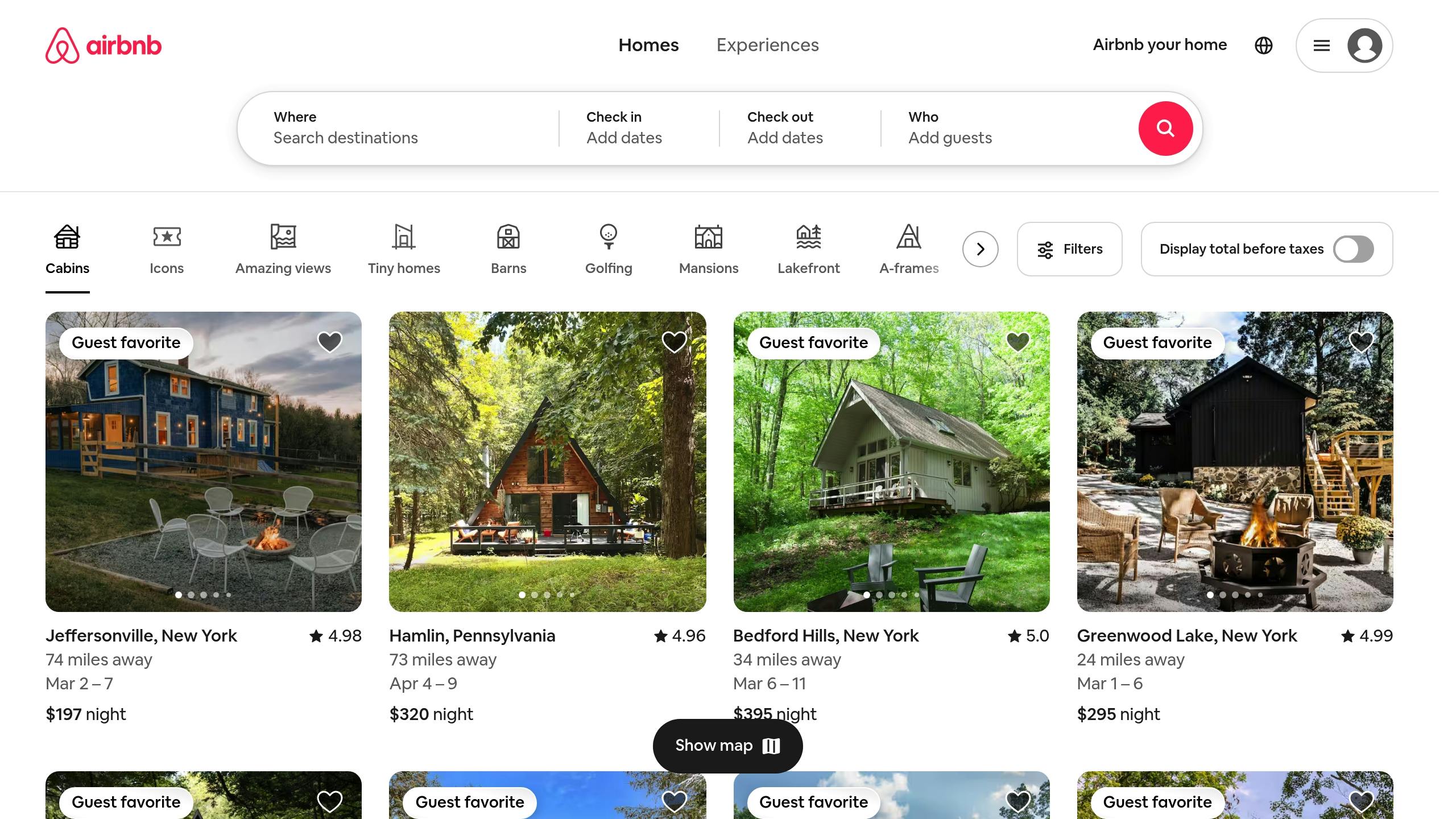Switch to Experiences tab

(767, 45)
